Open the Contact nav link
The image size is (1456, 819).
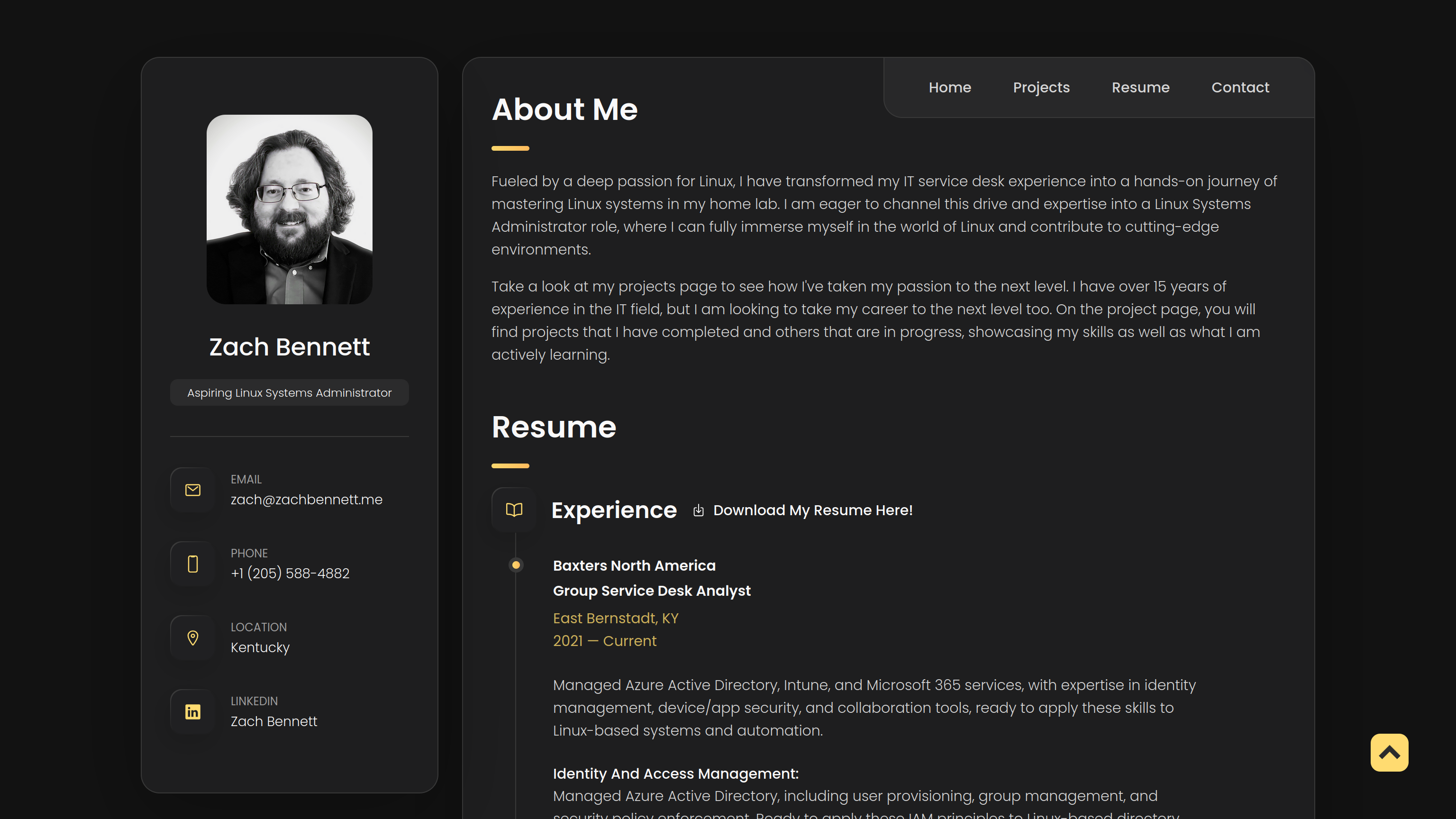coord(1240,88)
